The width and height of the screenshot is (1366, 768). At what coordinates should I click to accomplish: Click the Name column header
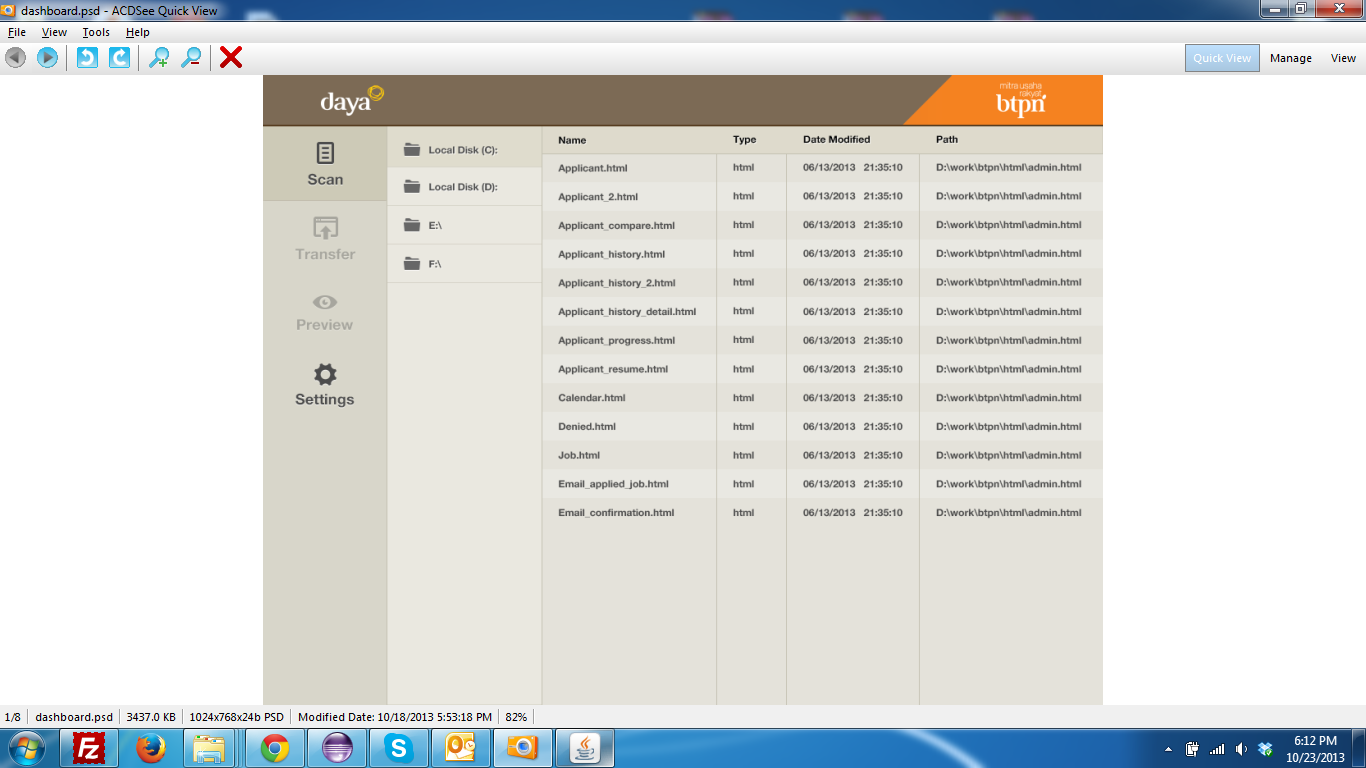click(x=572, y=140)
